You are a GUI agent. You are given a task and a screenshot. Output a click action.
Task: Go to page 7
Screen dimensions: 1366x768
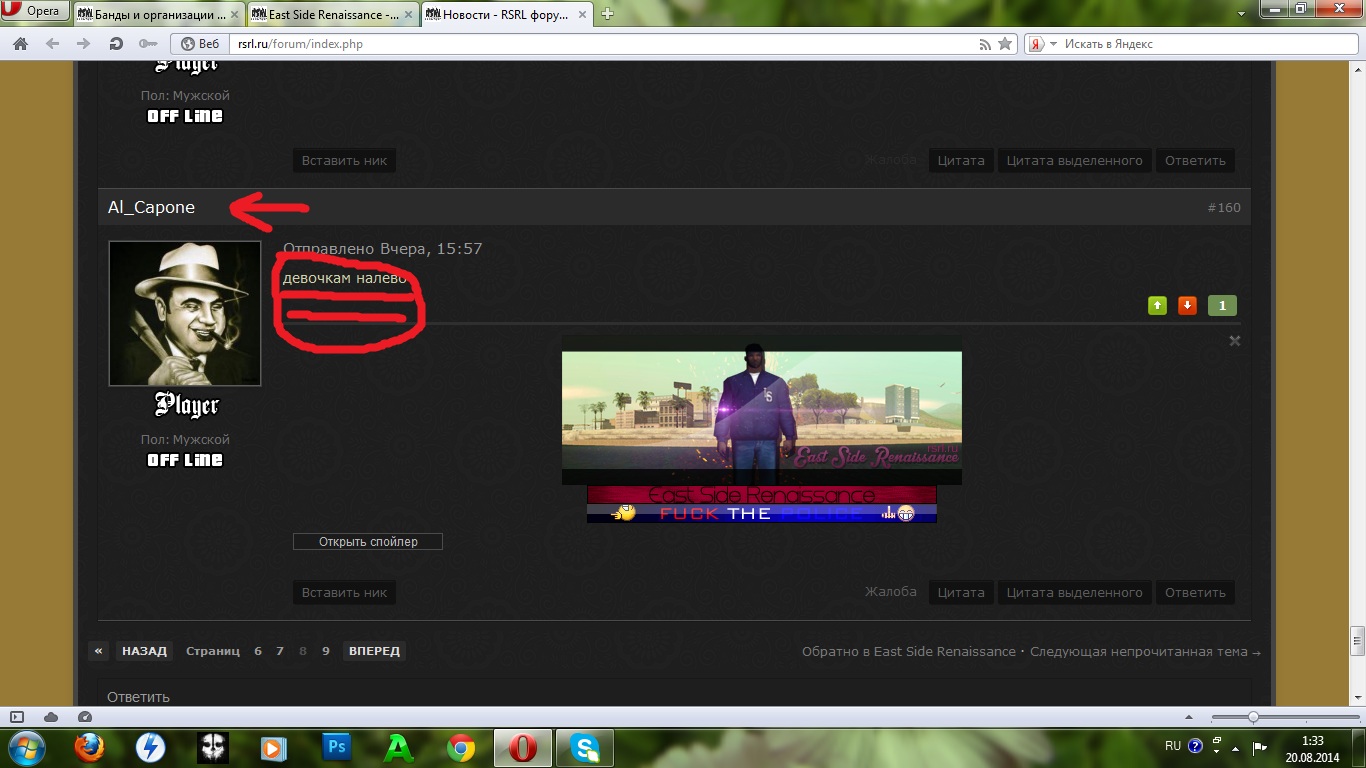pyautogui.click(x=280, y=651)
